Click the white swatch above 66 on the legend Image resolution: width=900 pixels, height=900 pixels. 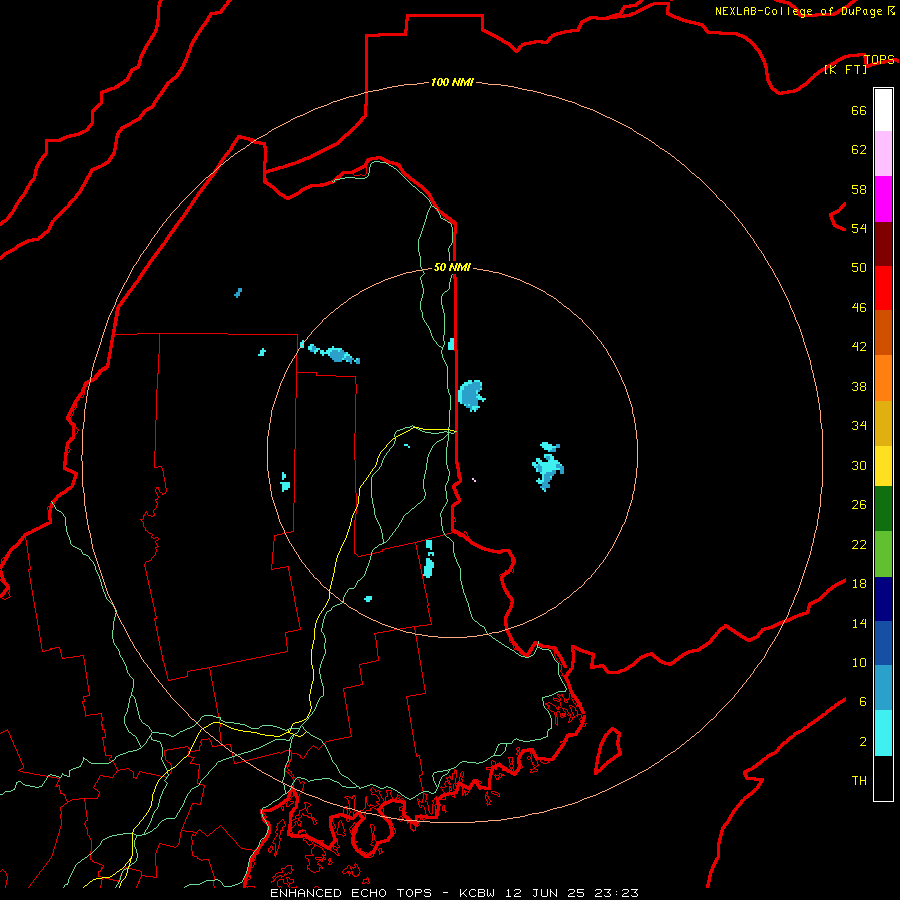click(883, 110)
